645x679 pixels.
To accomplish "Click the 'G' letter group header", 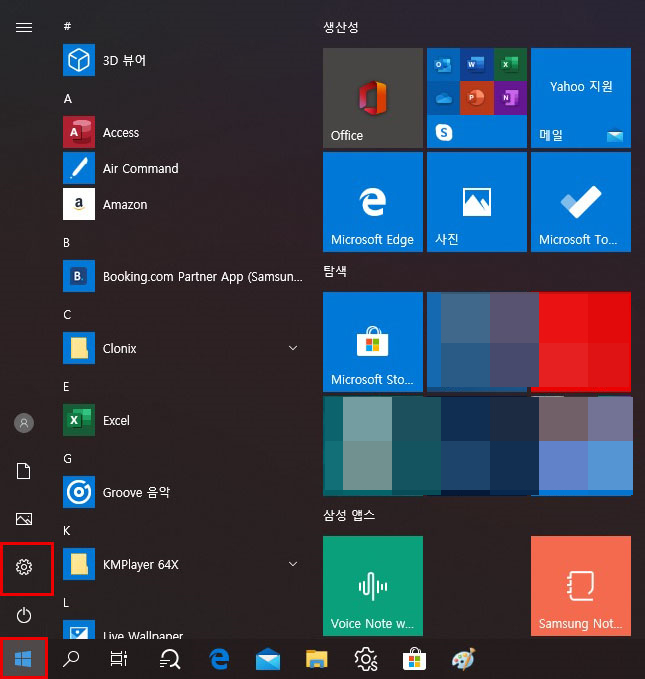I will point(68,458).
